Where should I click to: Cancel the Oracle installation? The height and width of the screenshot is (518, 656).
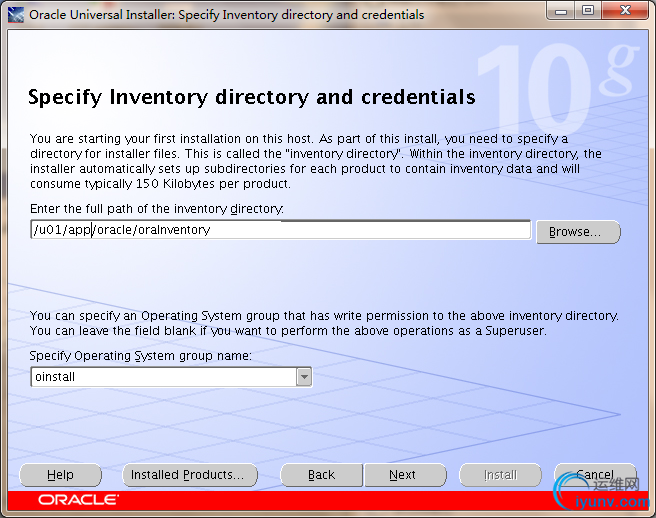point(595,475)
